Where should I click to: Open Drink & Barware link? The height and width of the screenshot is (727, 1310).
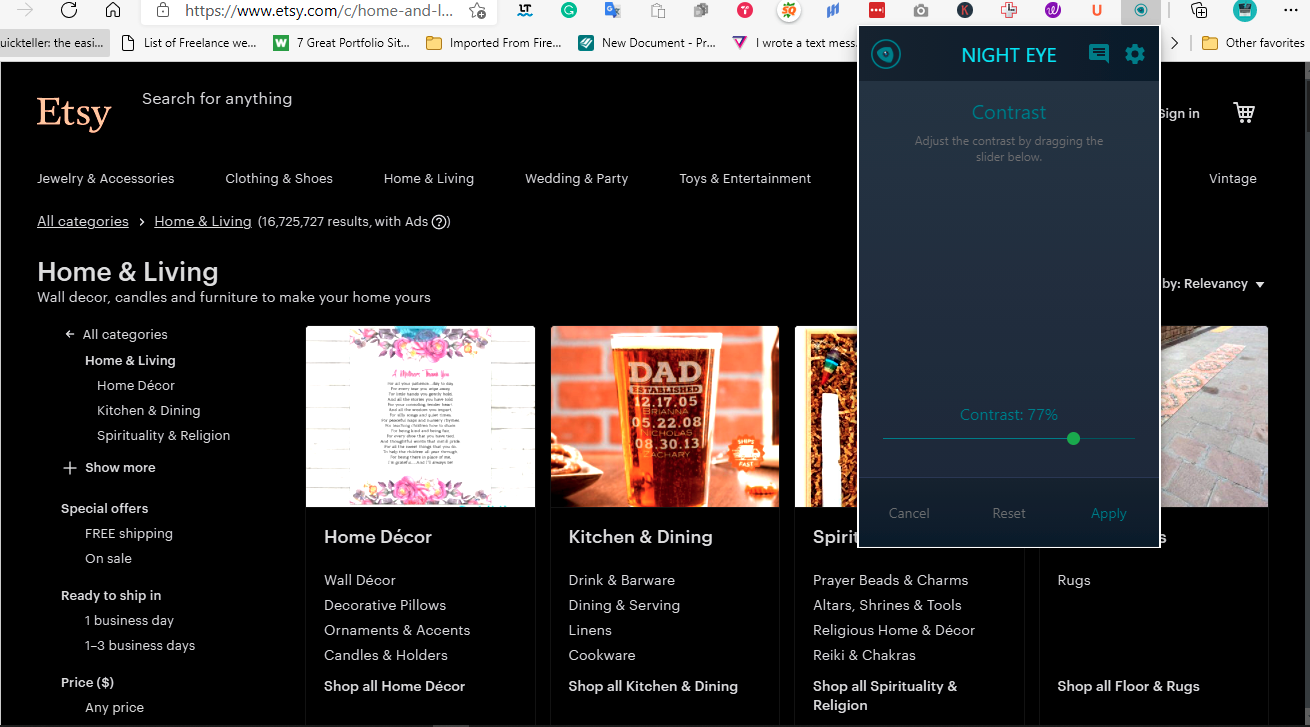(622, 580)
